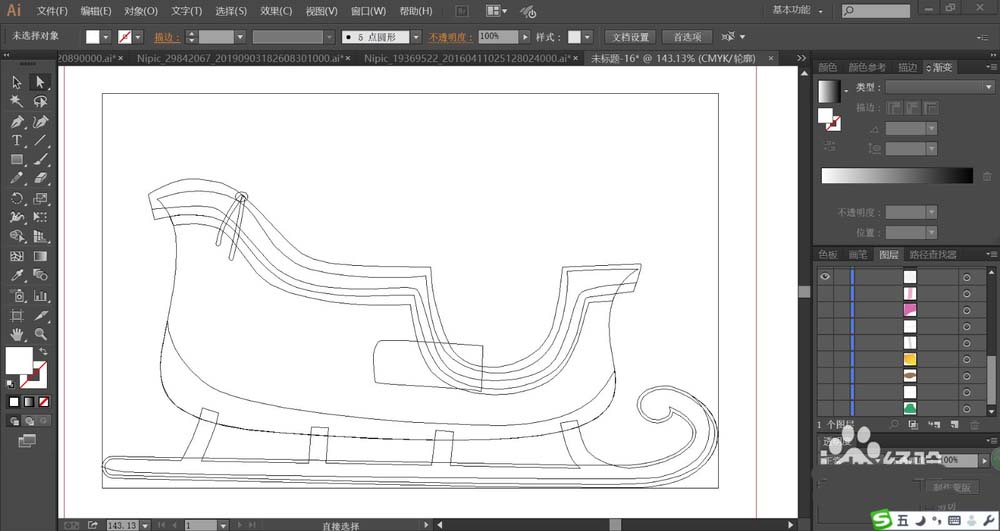
Task: Open the 基本功能 workspace dropdown
Action: [797, 10]
